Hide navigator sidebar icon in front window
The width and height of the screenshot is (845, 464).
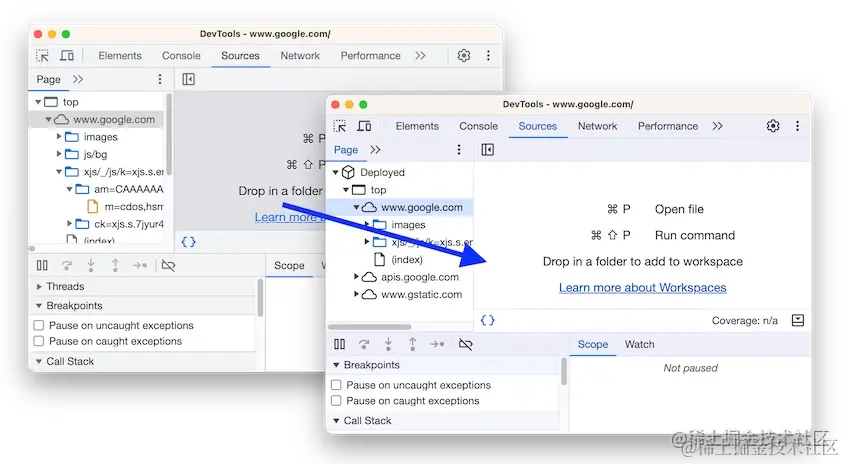[x=487, y=150]
